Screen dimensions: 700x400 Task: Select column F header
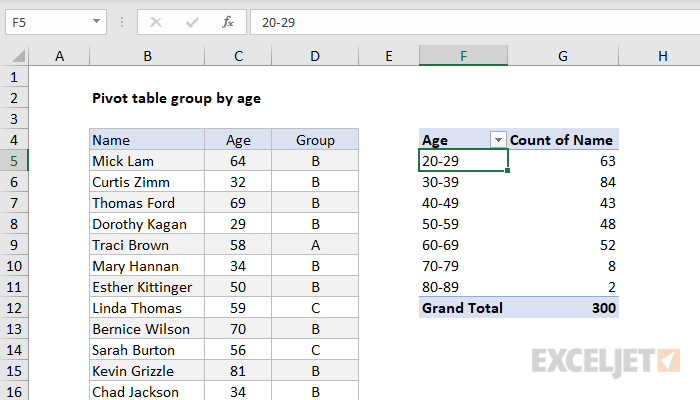463,56
